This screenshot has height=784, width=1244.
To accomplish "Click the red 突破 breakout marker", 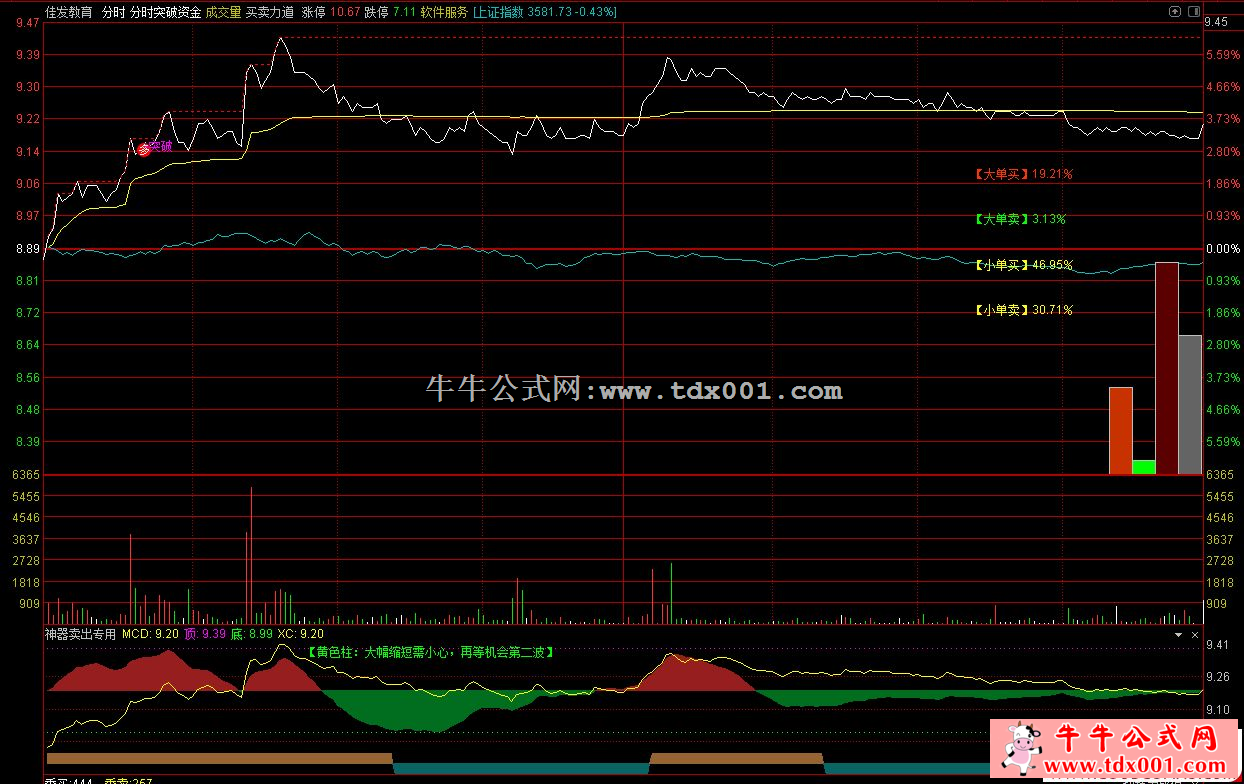I will [144, 149].
